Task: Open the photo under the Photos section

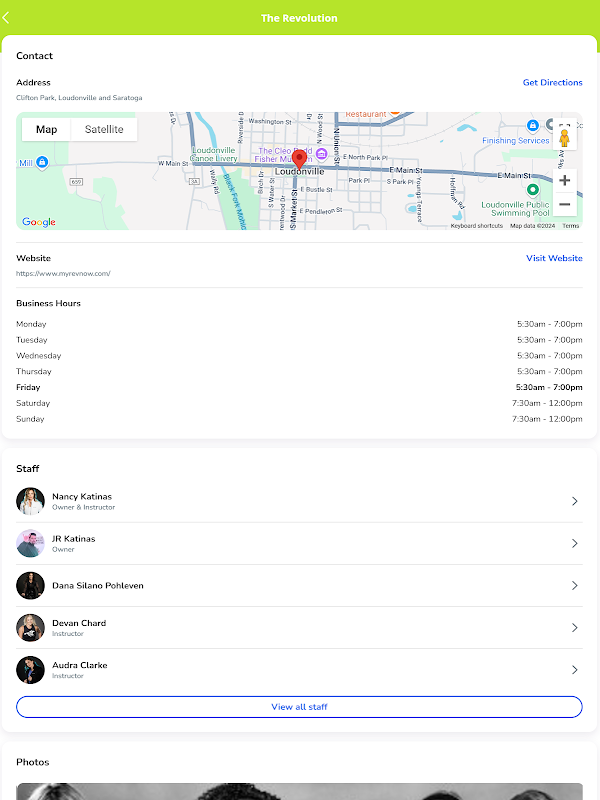Action: (299, 791)
